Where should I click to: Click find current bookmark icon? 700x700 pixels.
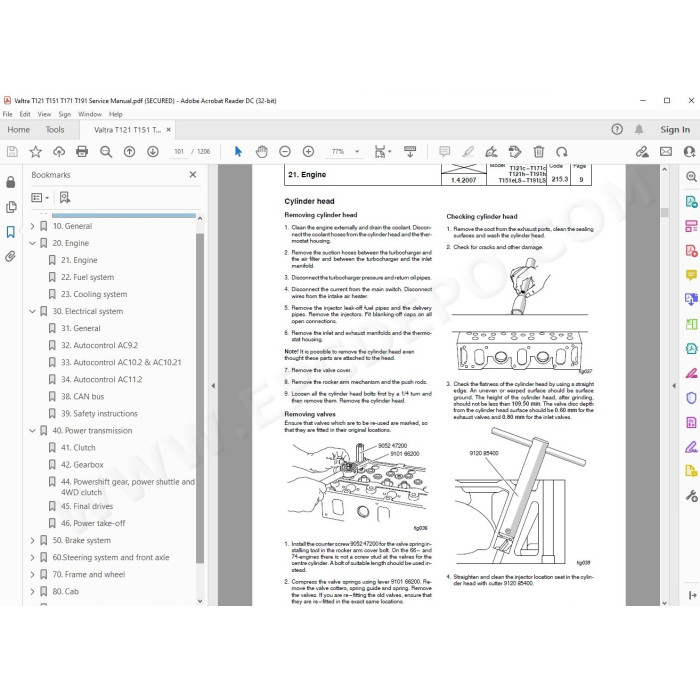pos(65,197)
